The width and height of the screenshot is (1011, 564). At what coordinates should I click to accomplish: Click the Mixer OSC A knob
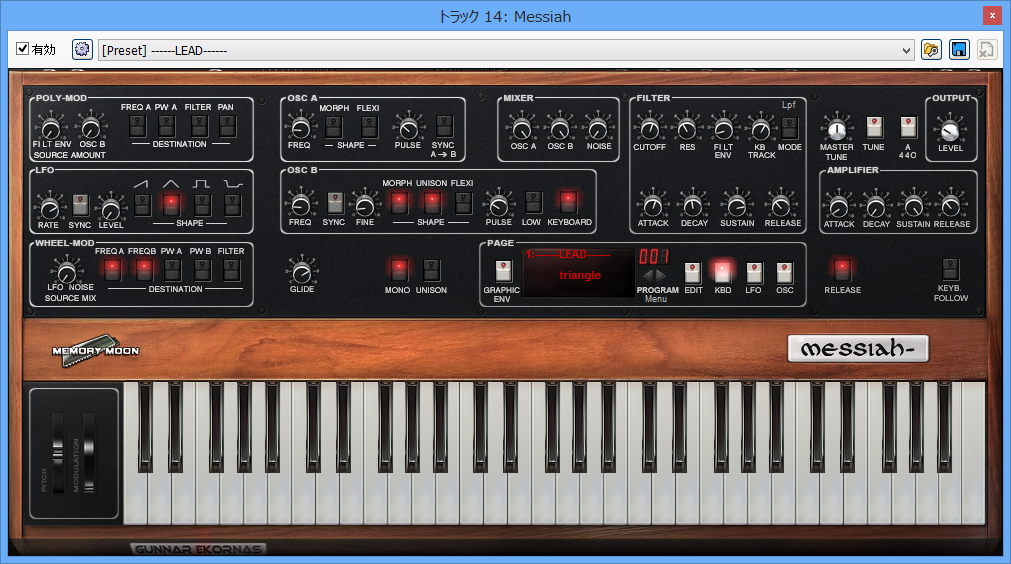point(522,128)
